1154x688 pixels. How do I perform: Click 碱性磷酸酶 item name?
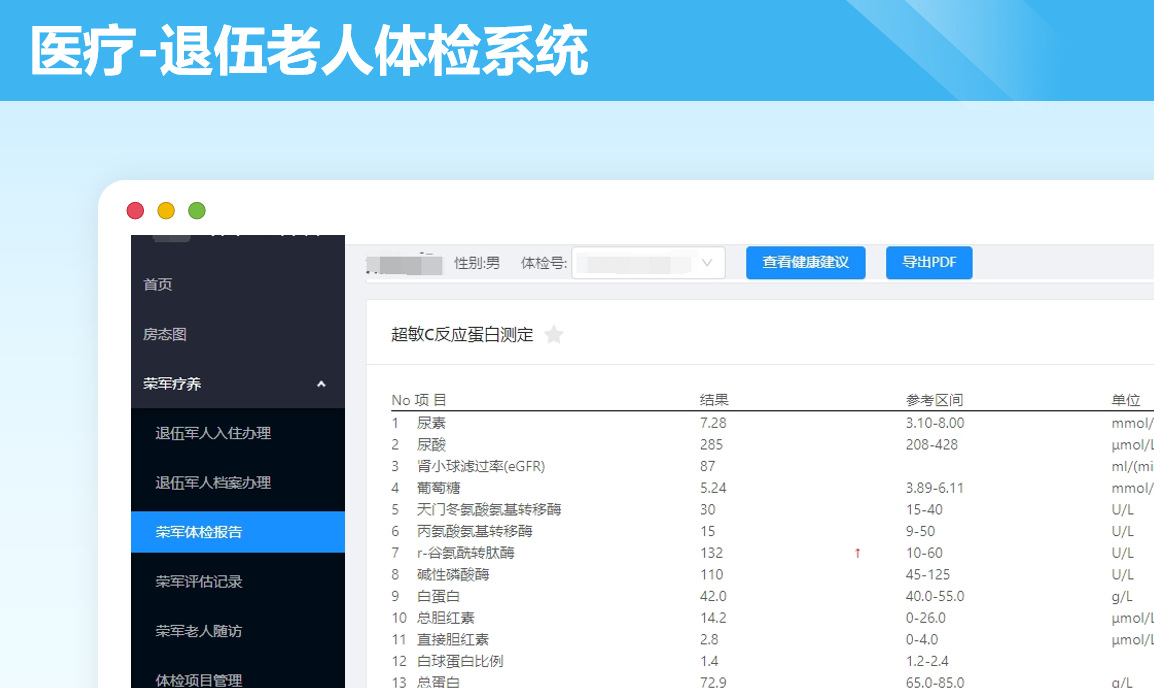tap(453, 575)
